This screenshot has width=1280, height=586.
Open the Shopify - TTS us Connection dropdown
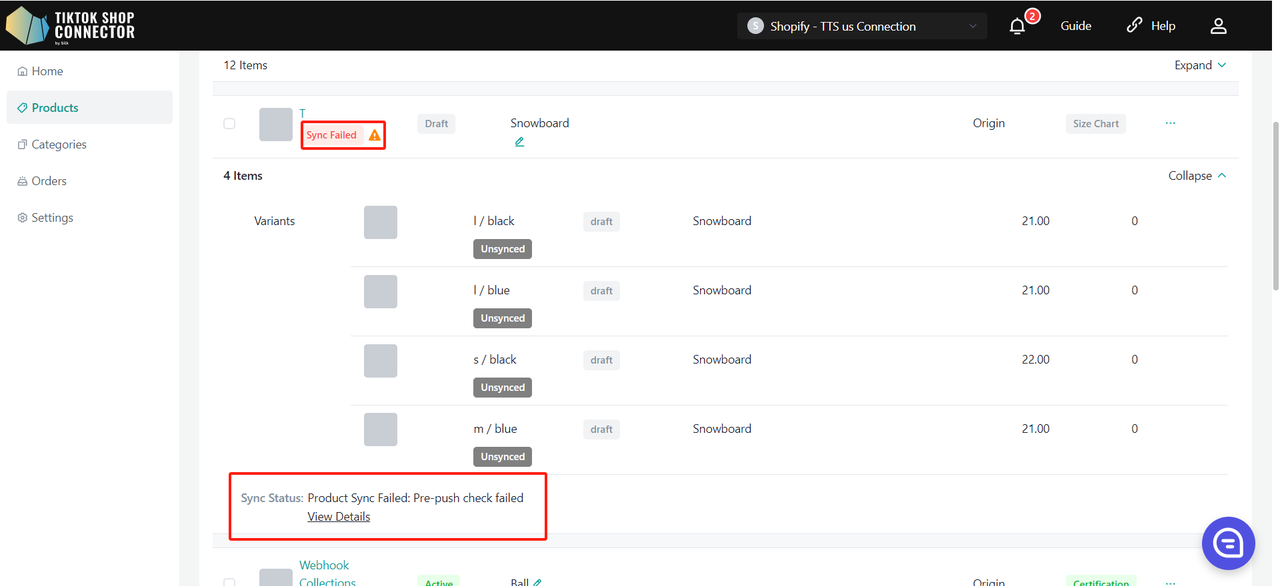click(862, 26)
